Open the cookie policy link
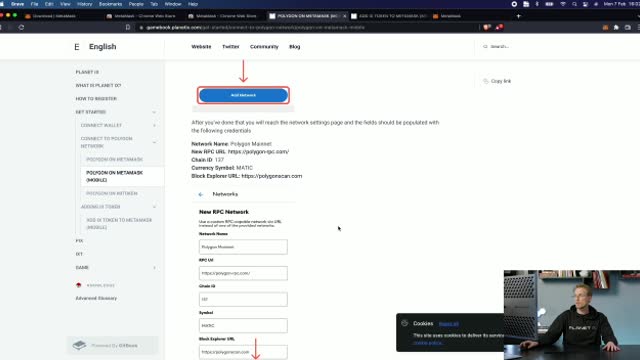The width and height of the screenshot is (640, 360). tap(428, 343)
